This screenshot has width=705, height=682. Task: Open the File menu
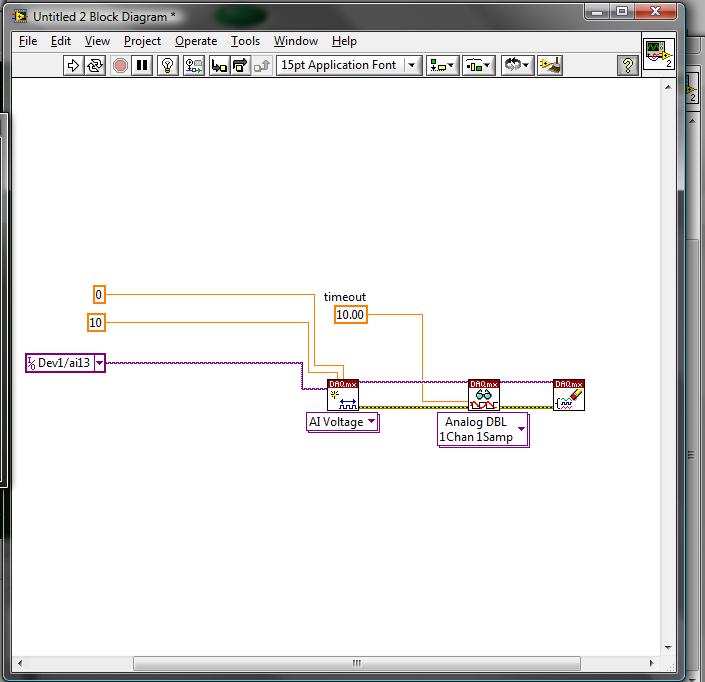click(x=28, y=41)
